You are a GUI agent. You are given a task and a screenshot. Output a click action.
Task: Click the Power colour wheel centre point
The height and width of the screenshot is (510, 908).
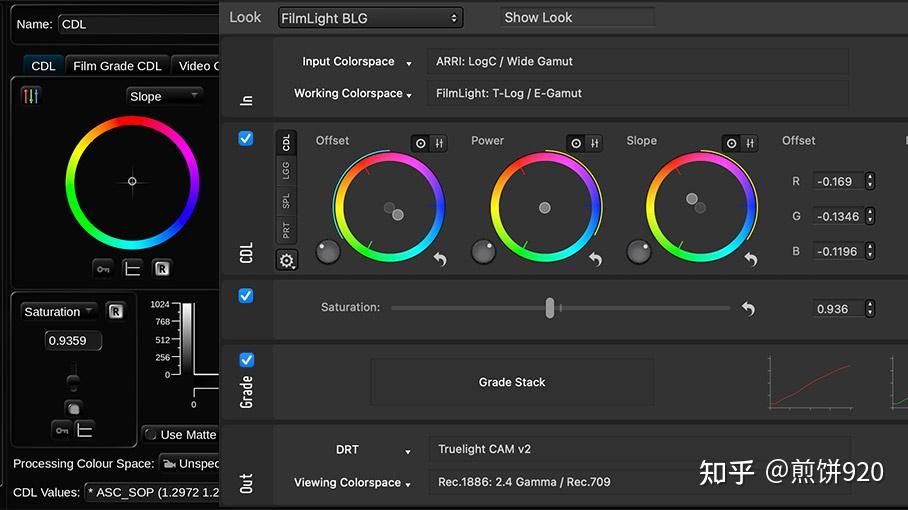(x=544, y=208)
